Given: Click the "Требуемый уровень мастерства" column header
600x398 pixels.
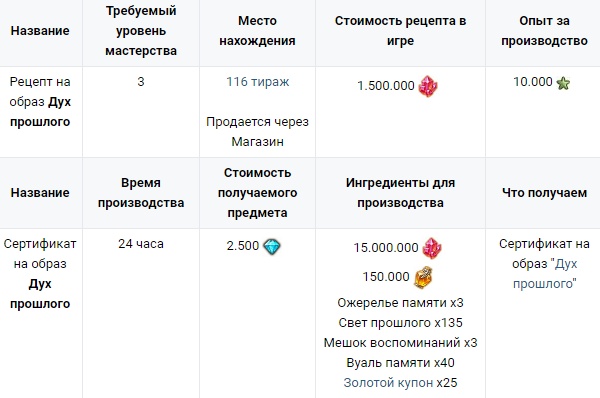Looking at the screenshot, I should coord(141,31).
